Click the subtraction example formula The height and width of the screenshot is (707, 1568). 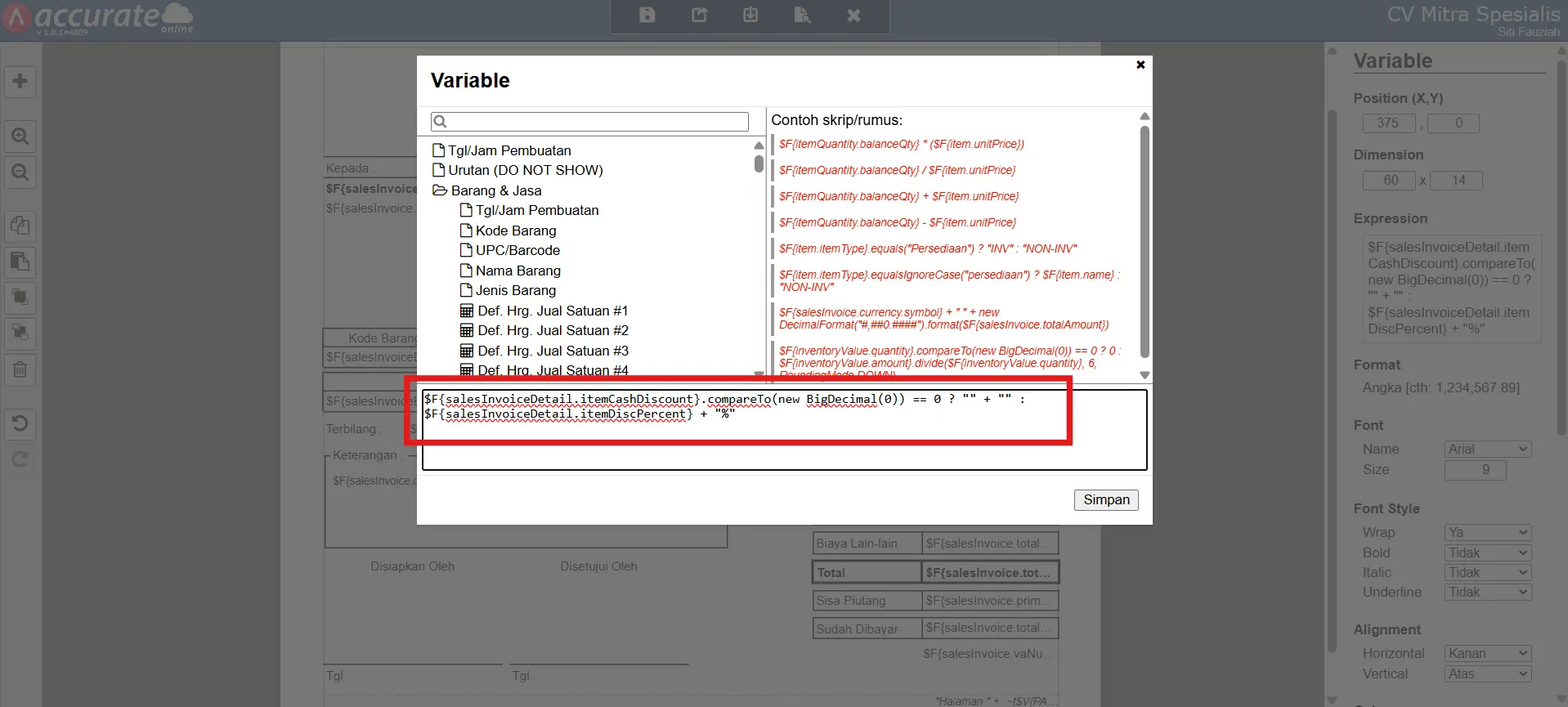(897, 222)
